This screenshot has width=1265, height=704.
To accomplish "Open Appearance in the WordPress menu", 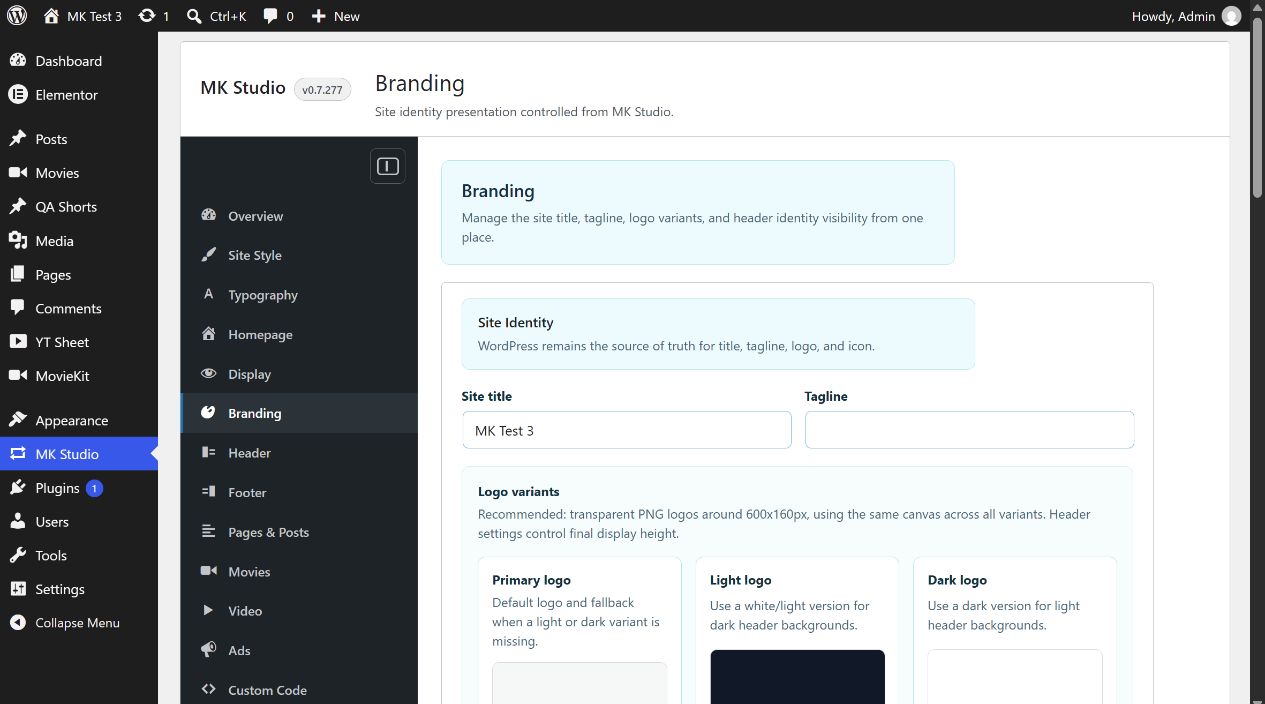I will [79, 421].
